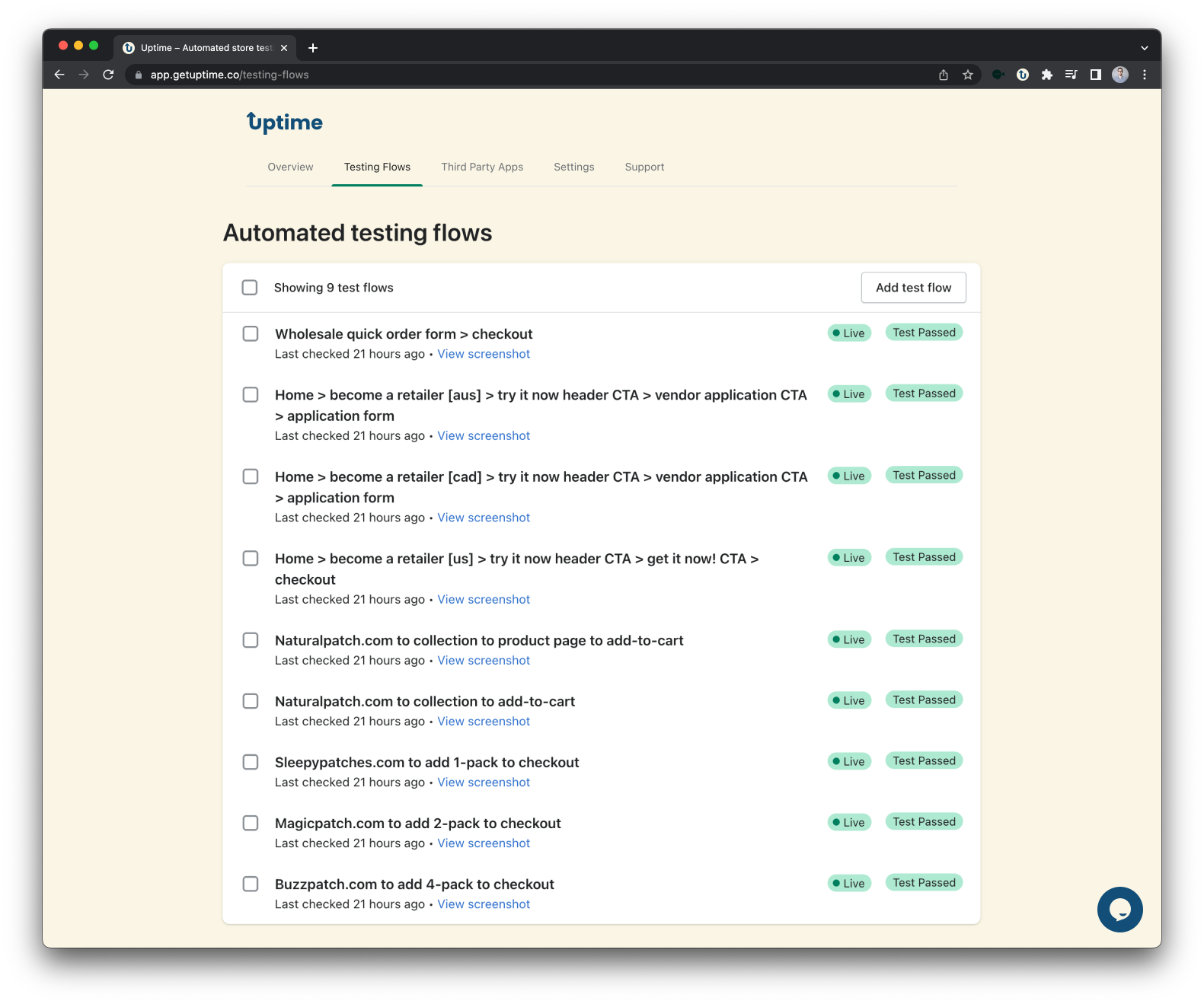Screen dimensions: 1204x1004
Task: Open the Uptime browser extension
Action: pos(1023,75)
